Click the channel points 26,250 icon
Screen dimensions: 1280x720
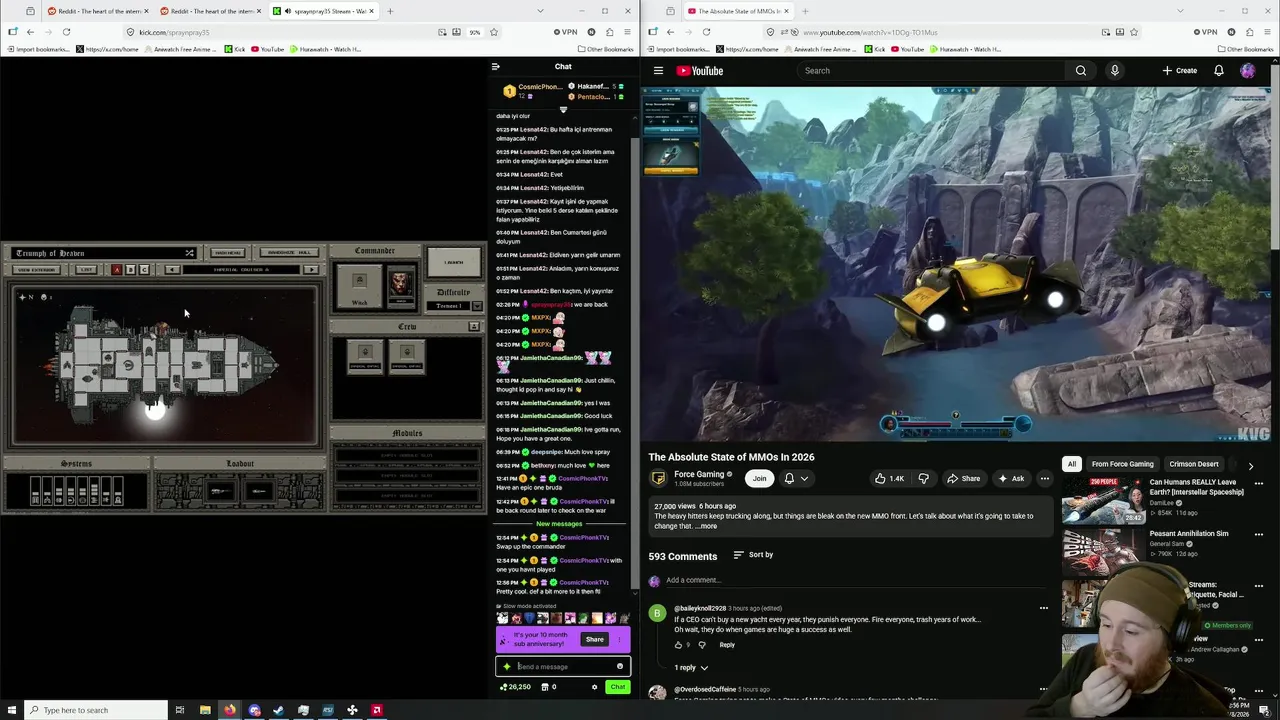pos(504,687)
